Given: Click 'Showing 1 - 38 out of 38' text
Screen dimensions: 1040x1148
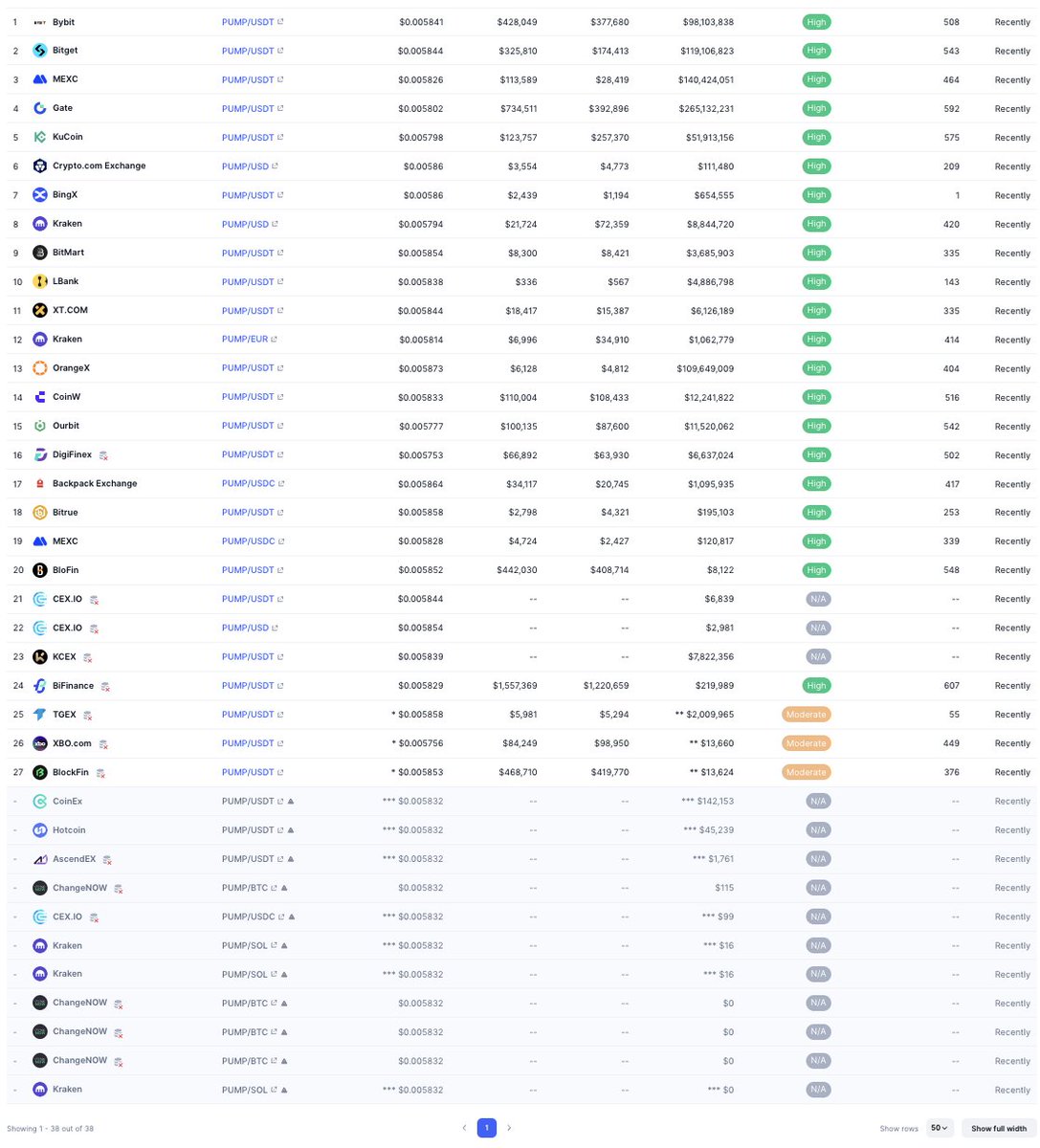Looking at the screenshot, I should click(50, 1129).
